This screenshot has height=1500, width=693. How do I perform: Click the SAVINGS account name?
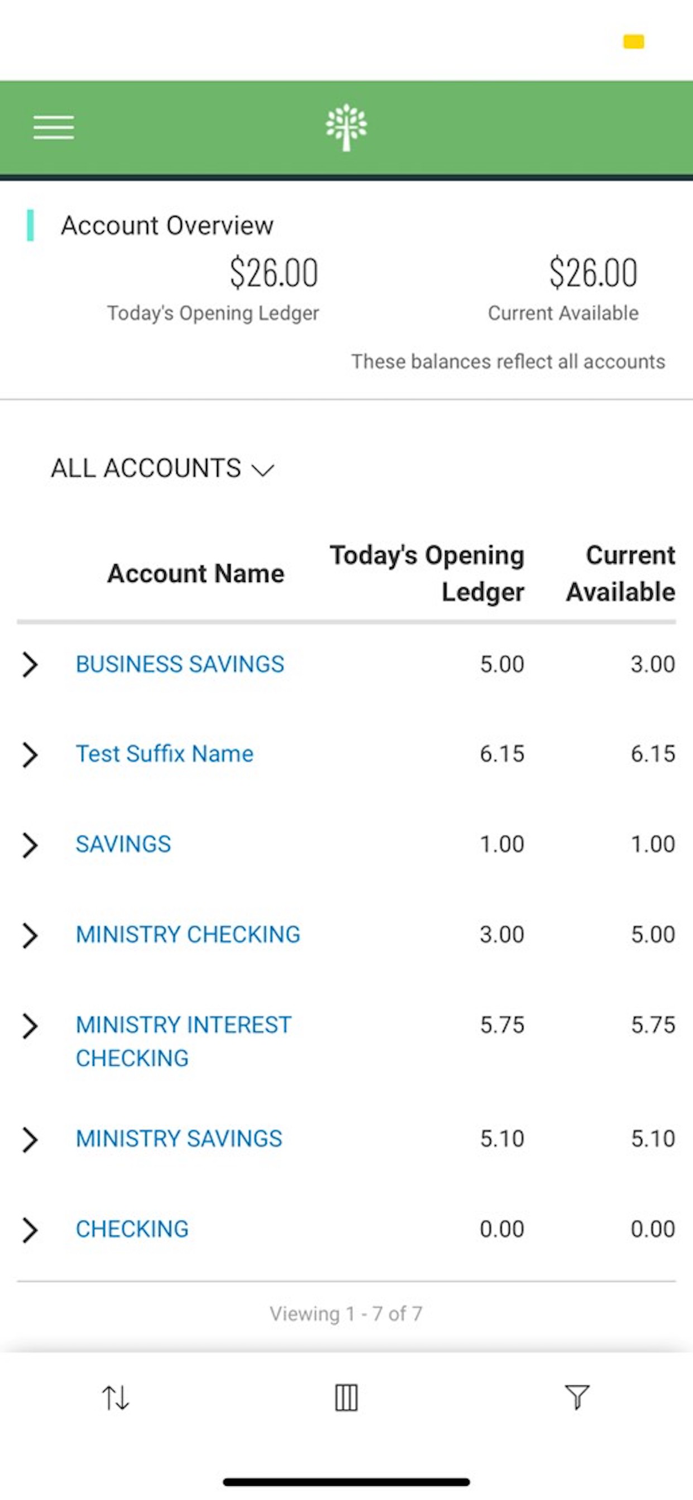[122, 845]
